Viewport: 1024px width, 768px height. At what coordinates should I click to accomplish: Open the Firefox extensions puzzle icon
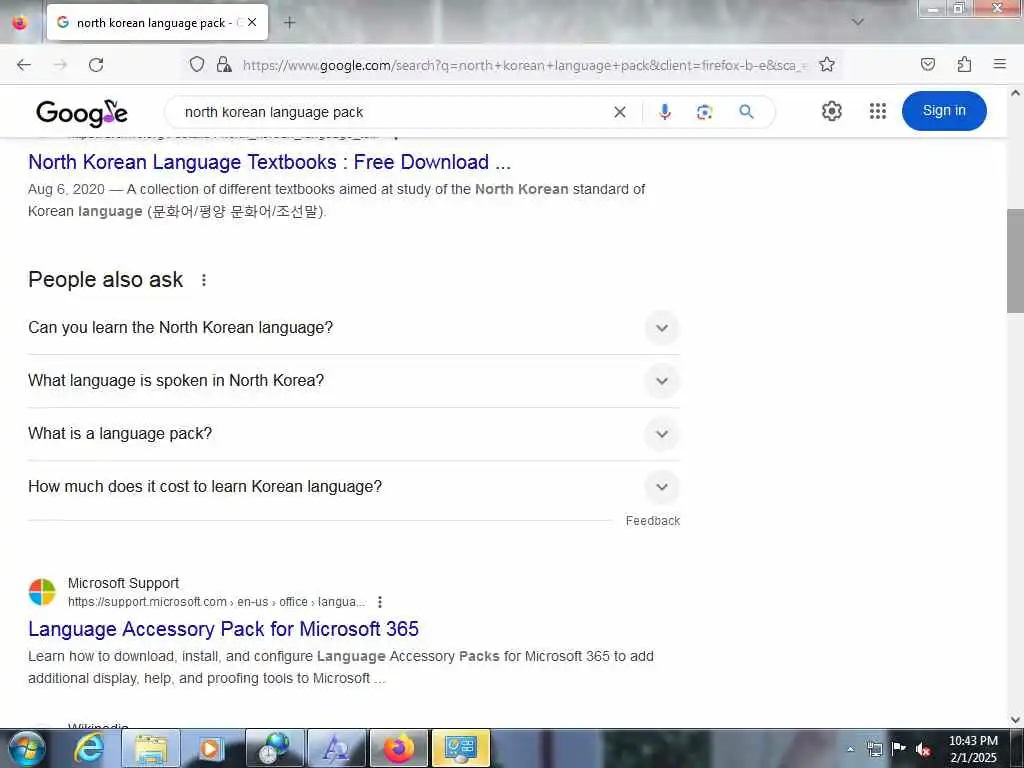point(964,64)
